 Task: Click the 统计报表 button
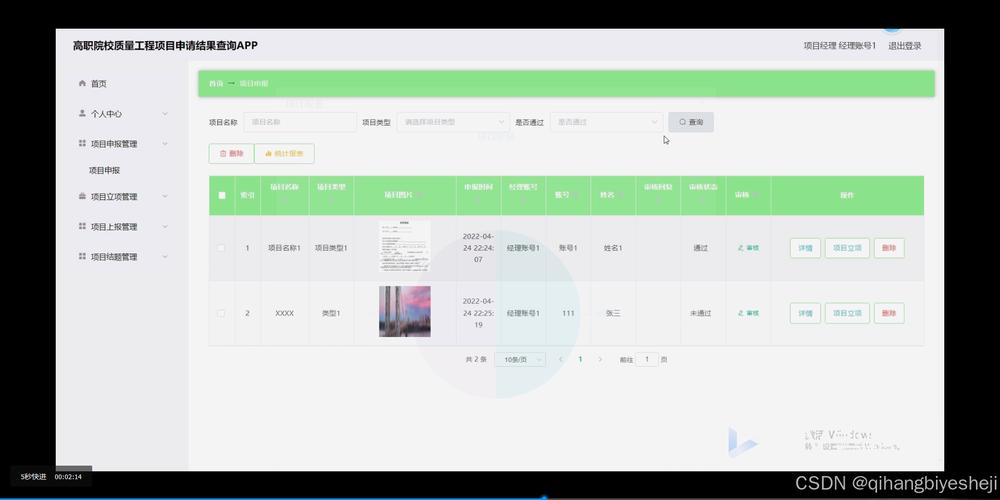tap(284, 153)
